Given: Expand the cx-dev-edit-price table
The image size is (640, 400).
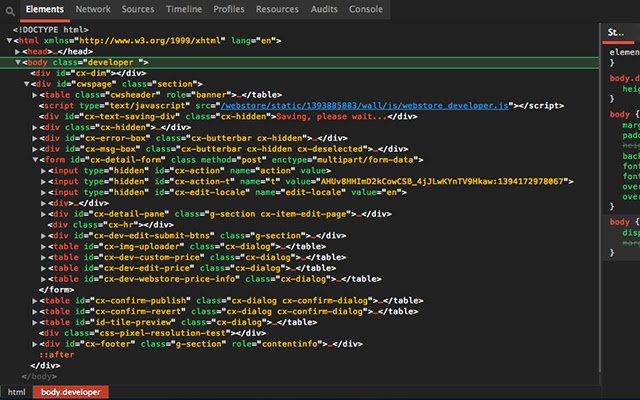Looking at the screenshot, I should [44, 268].
